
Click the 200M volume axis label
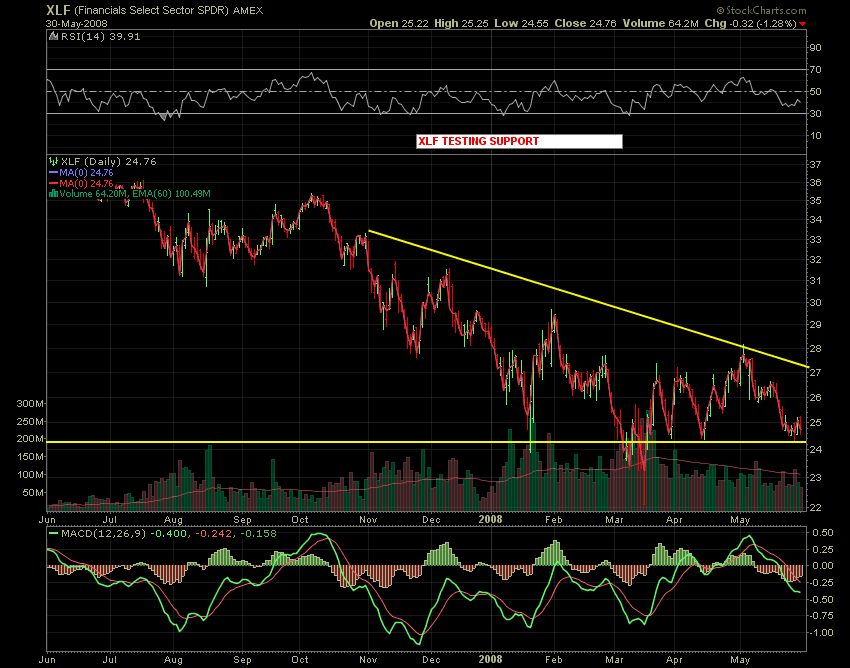(x=30, y=439)
